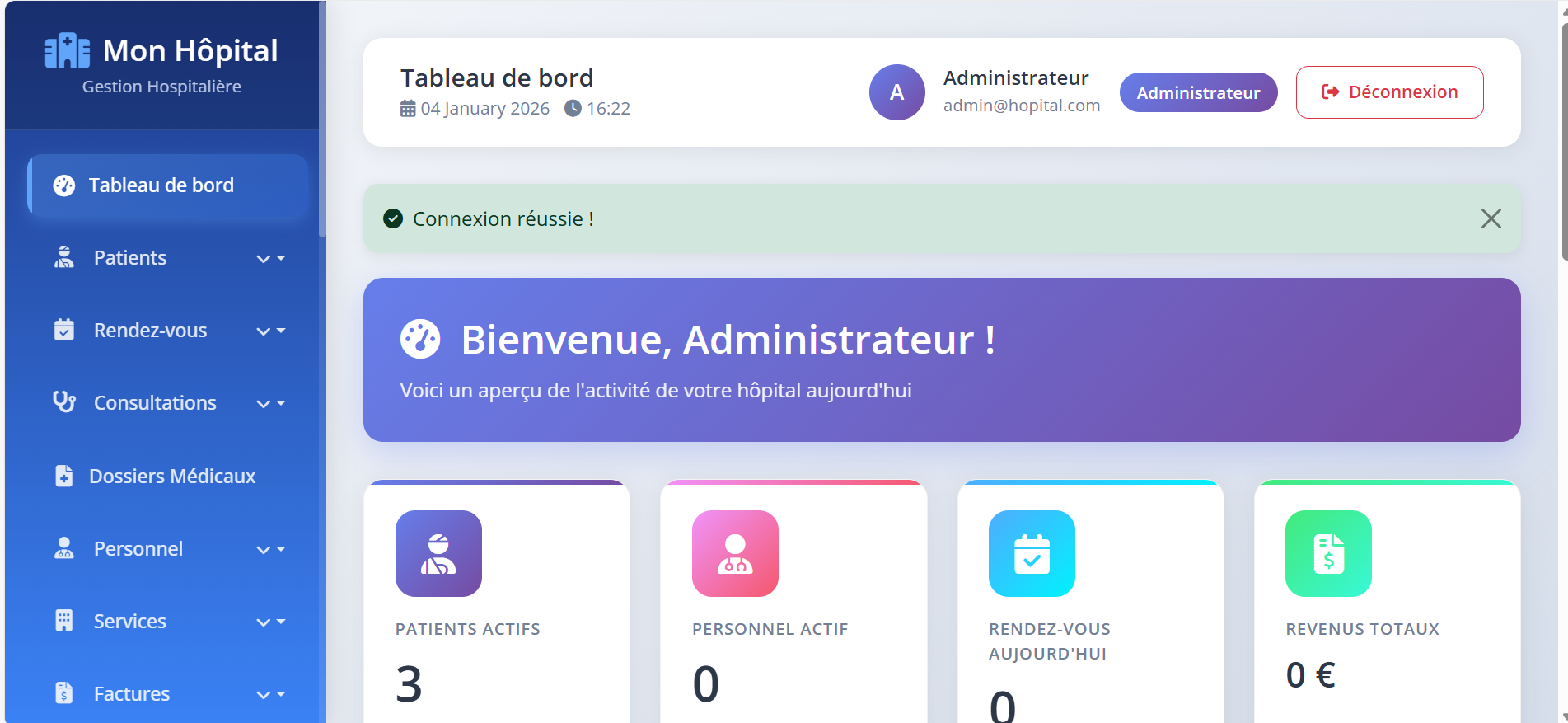Click the Administrateur role badge

1198,93
